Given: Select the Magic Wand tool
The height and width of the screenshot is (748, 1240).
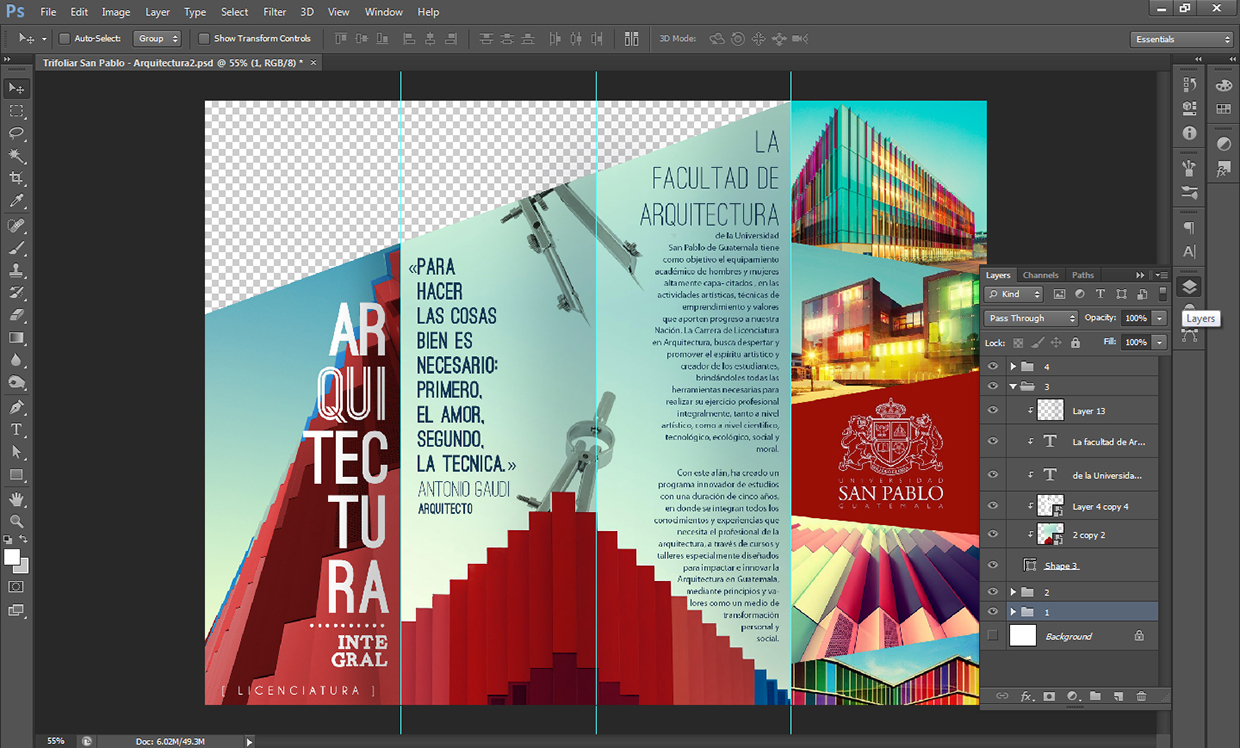Looking at the screenshot, I should (17, 156).
